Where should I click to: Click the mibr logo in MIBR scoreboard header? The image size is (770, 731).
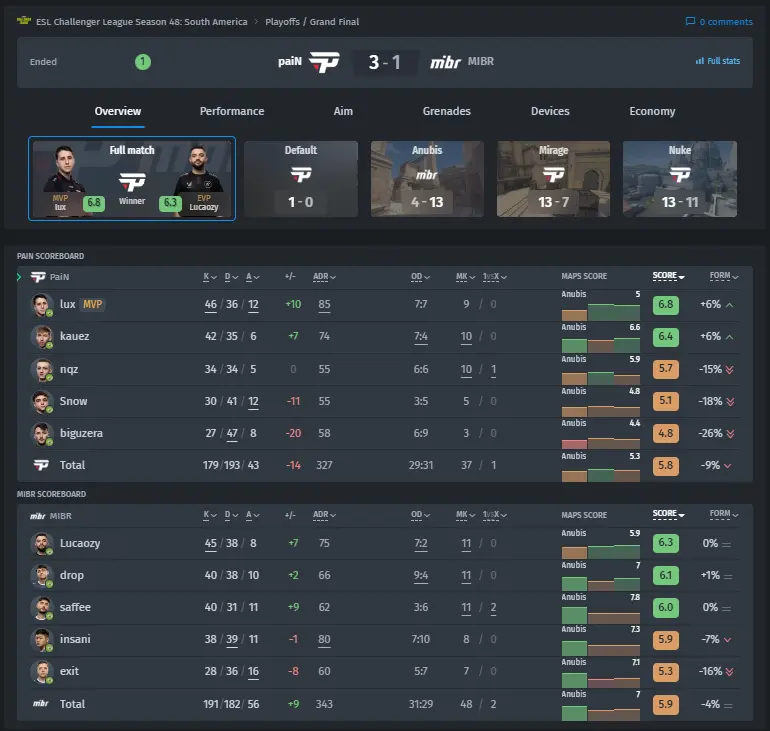[x=38, y=516]
